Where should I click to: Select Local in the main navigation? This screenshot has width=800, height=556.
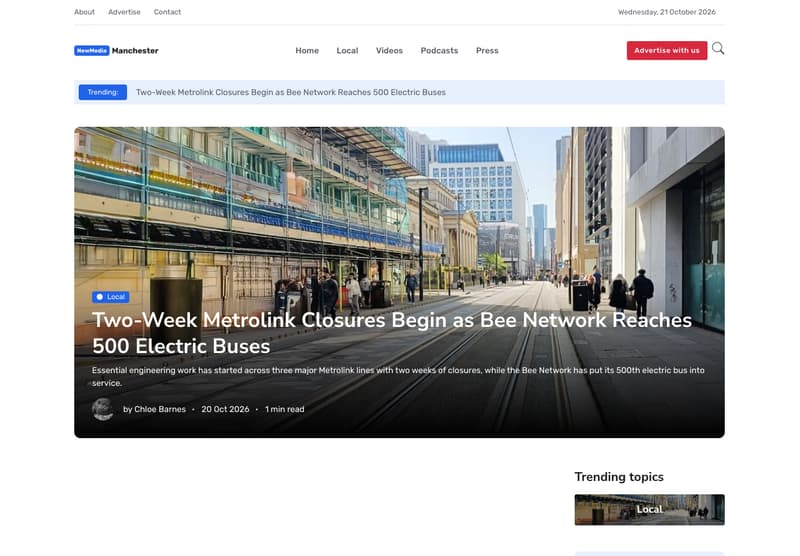click(x=347, y=50)
